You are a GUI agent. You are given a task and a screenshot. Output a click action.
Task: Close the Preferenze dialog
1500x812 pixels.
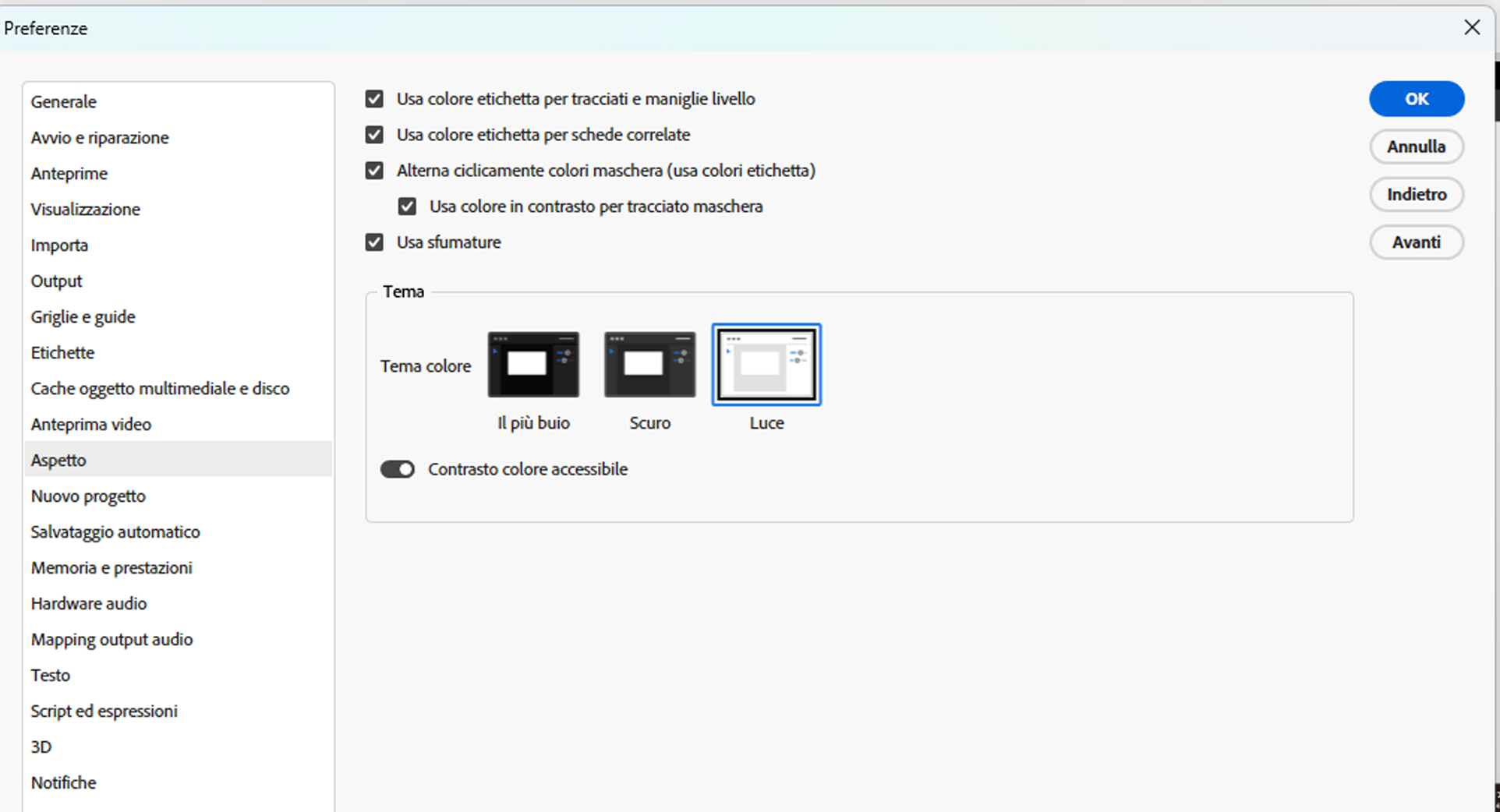[1472, 27]
